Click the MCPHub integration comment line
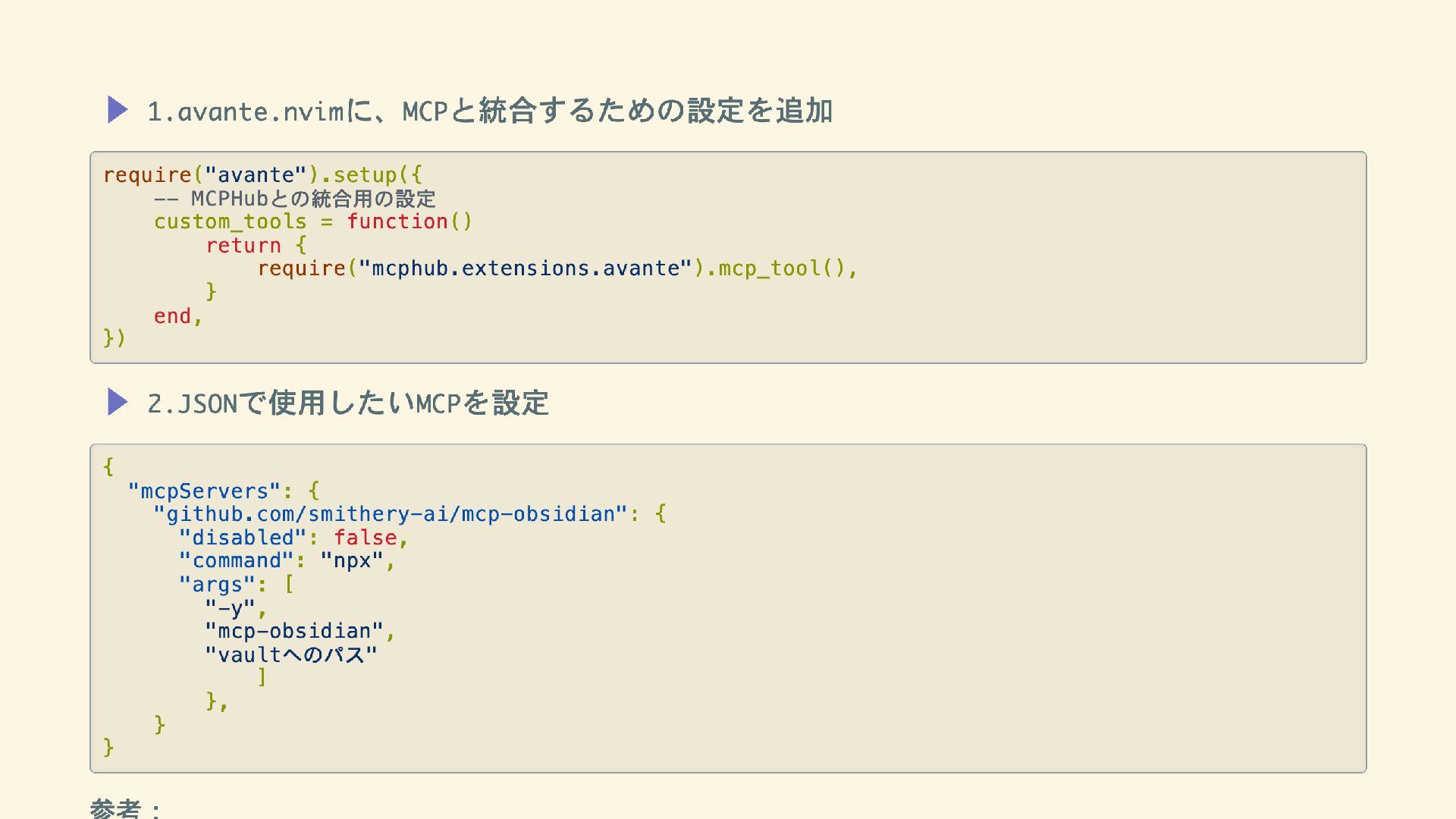Image resolution: width=1456 pixels, height=819 pixels. pyautogui.click(x=294, y=199)
